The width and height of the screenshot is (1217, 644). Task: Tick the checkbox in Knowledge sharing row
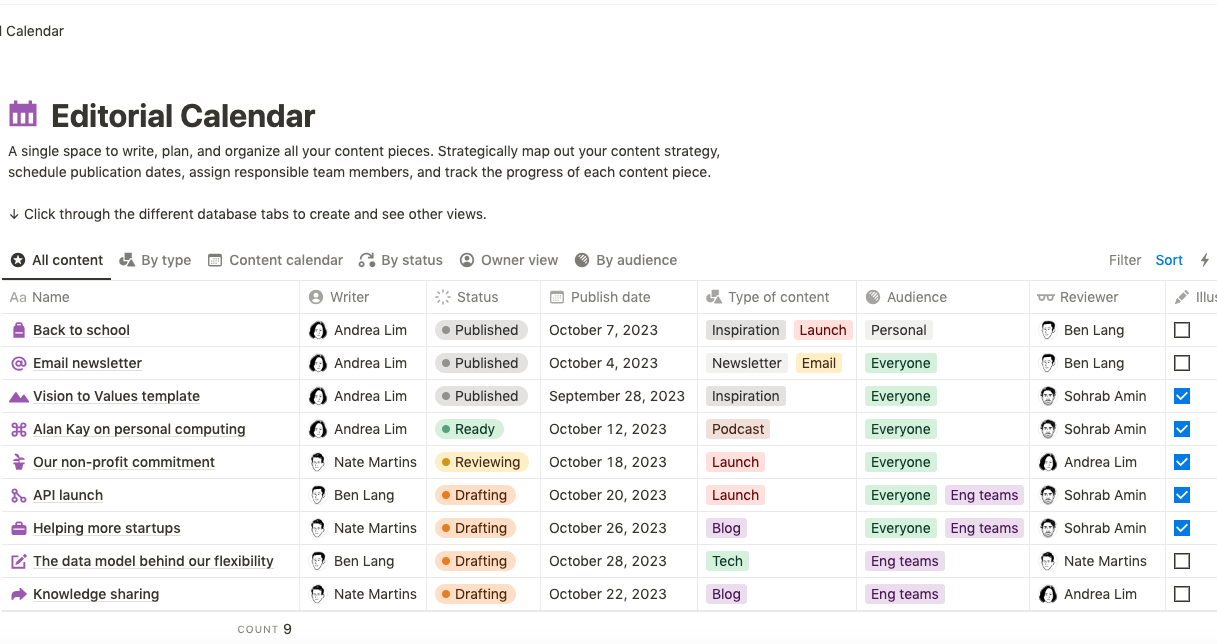tap(1182, 594)
